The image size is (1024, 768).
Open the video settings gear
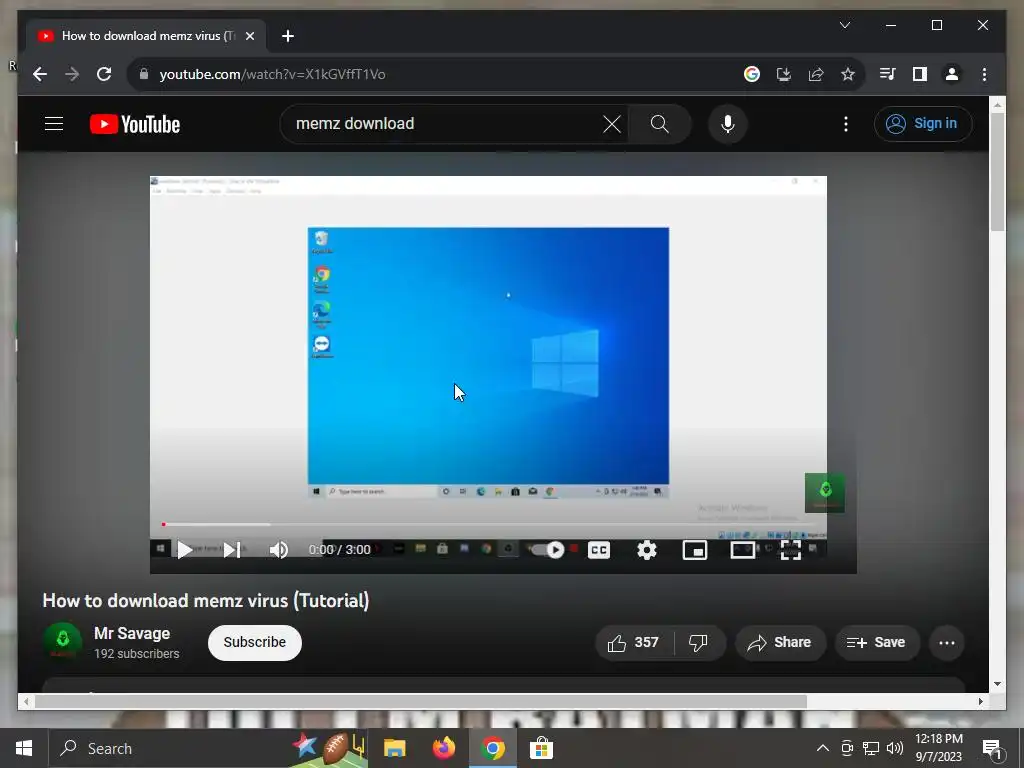point(647,550)
